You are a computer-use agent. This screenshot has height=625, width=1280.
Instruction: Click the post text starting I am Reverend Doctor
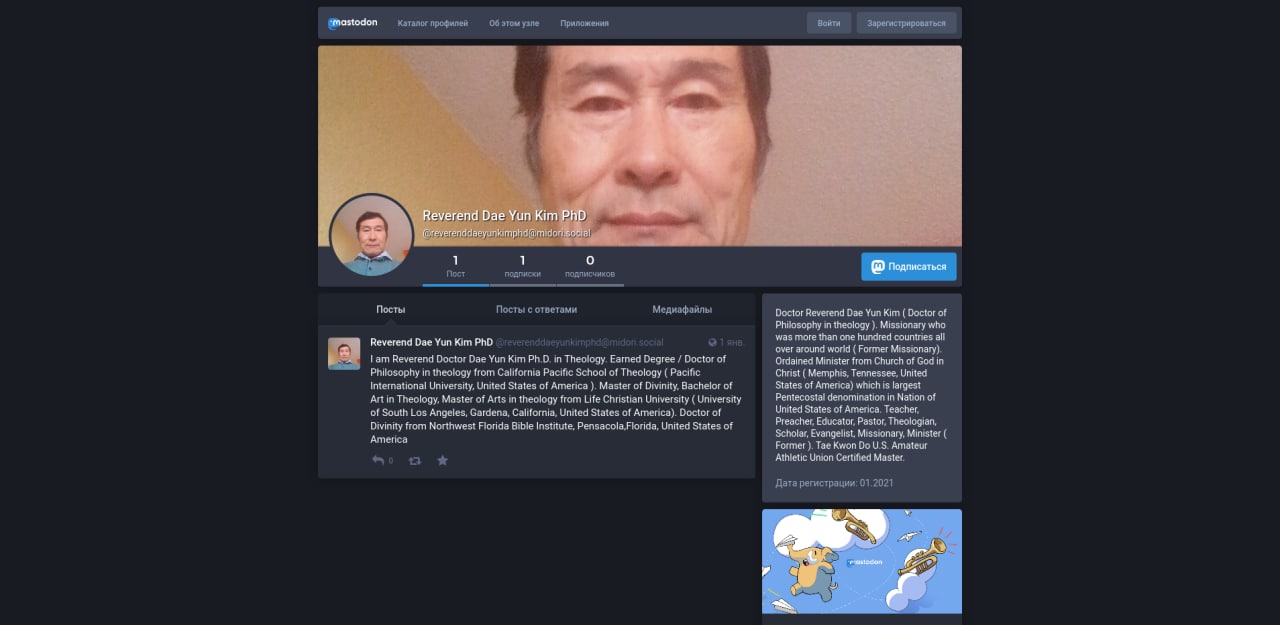(x=556, y=399)
